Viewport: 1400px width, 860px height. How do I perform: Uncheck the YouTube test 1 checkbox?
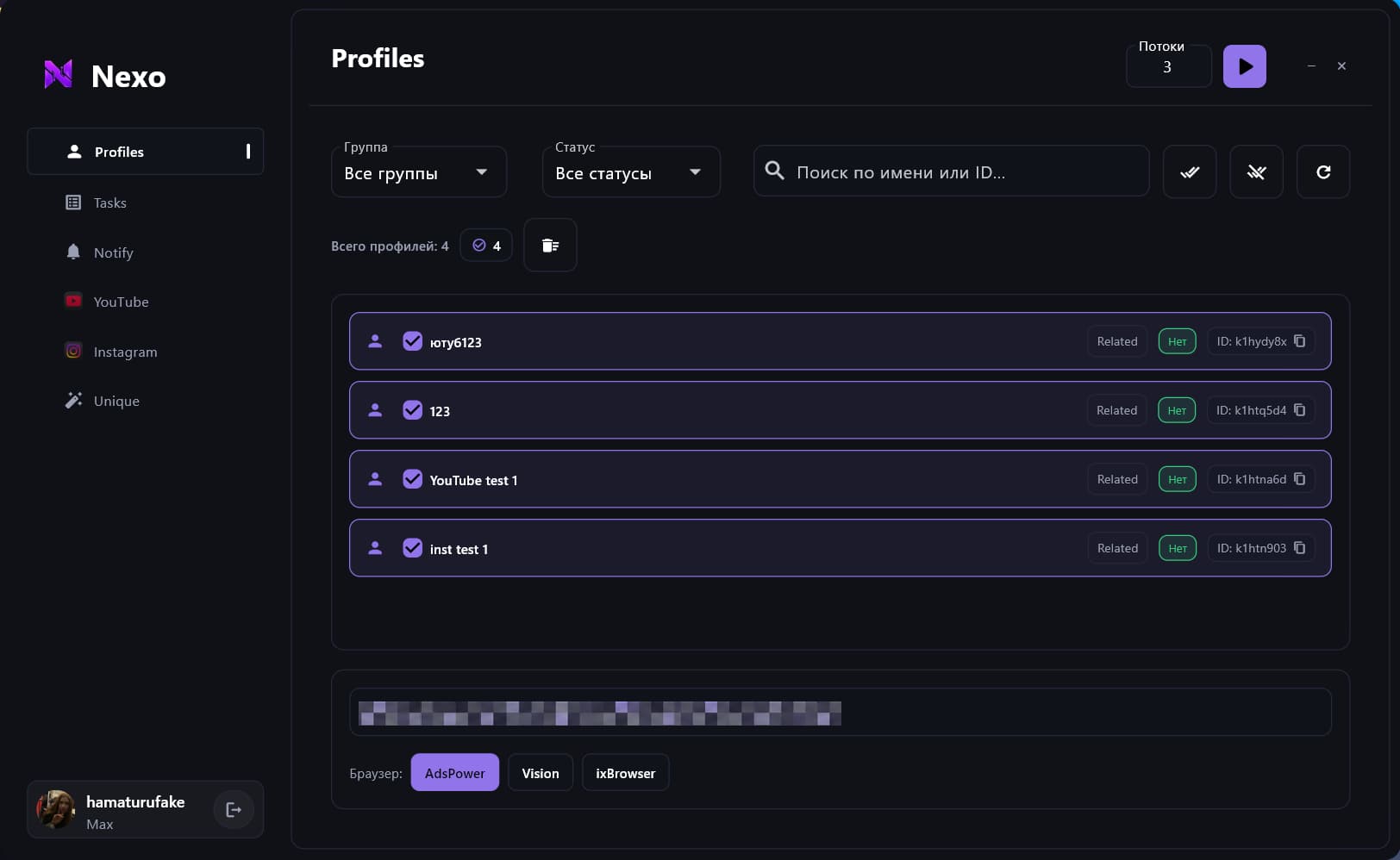point(412,479)
